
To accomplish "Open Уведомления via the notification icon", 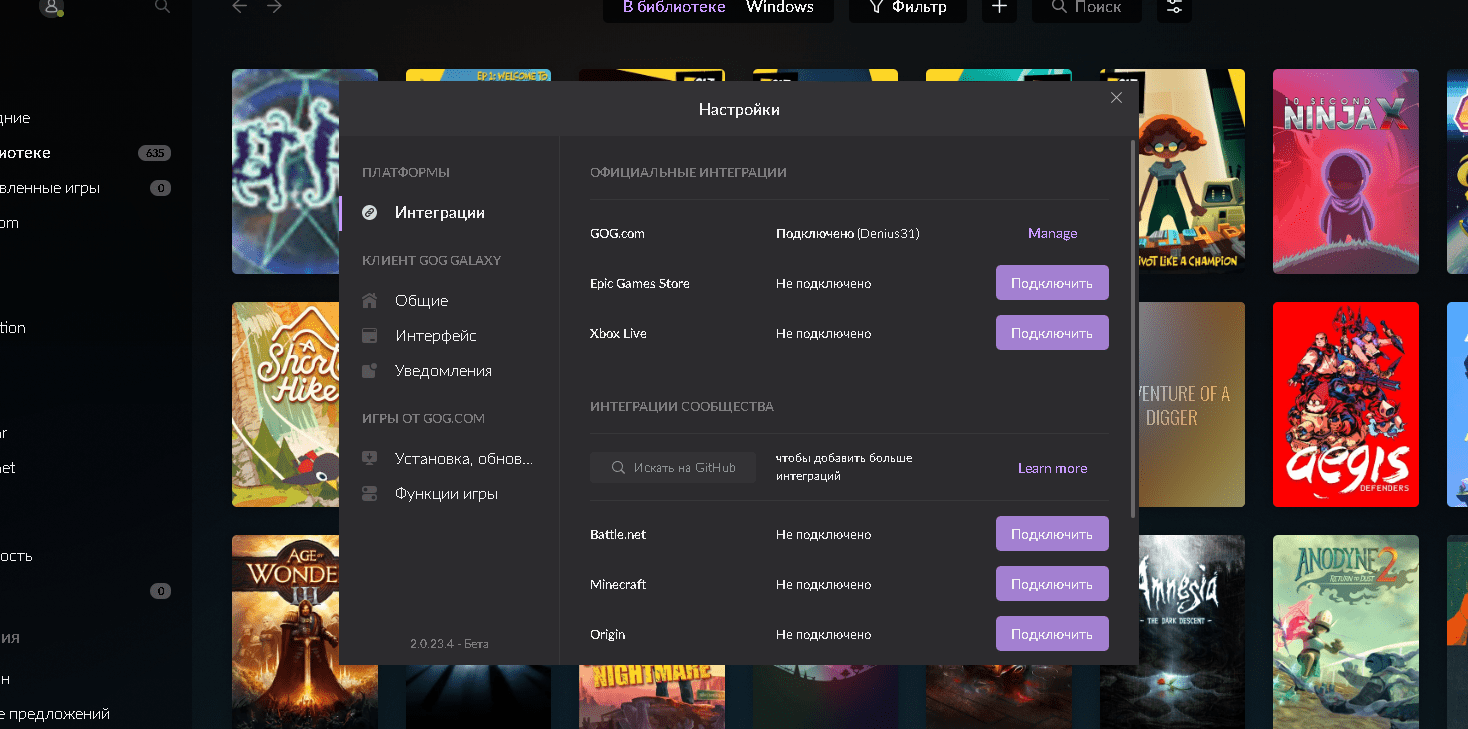I will coord(370,370).
